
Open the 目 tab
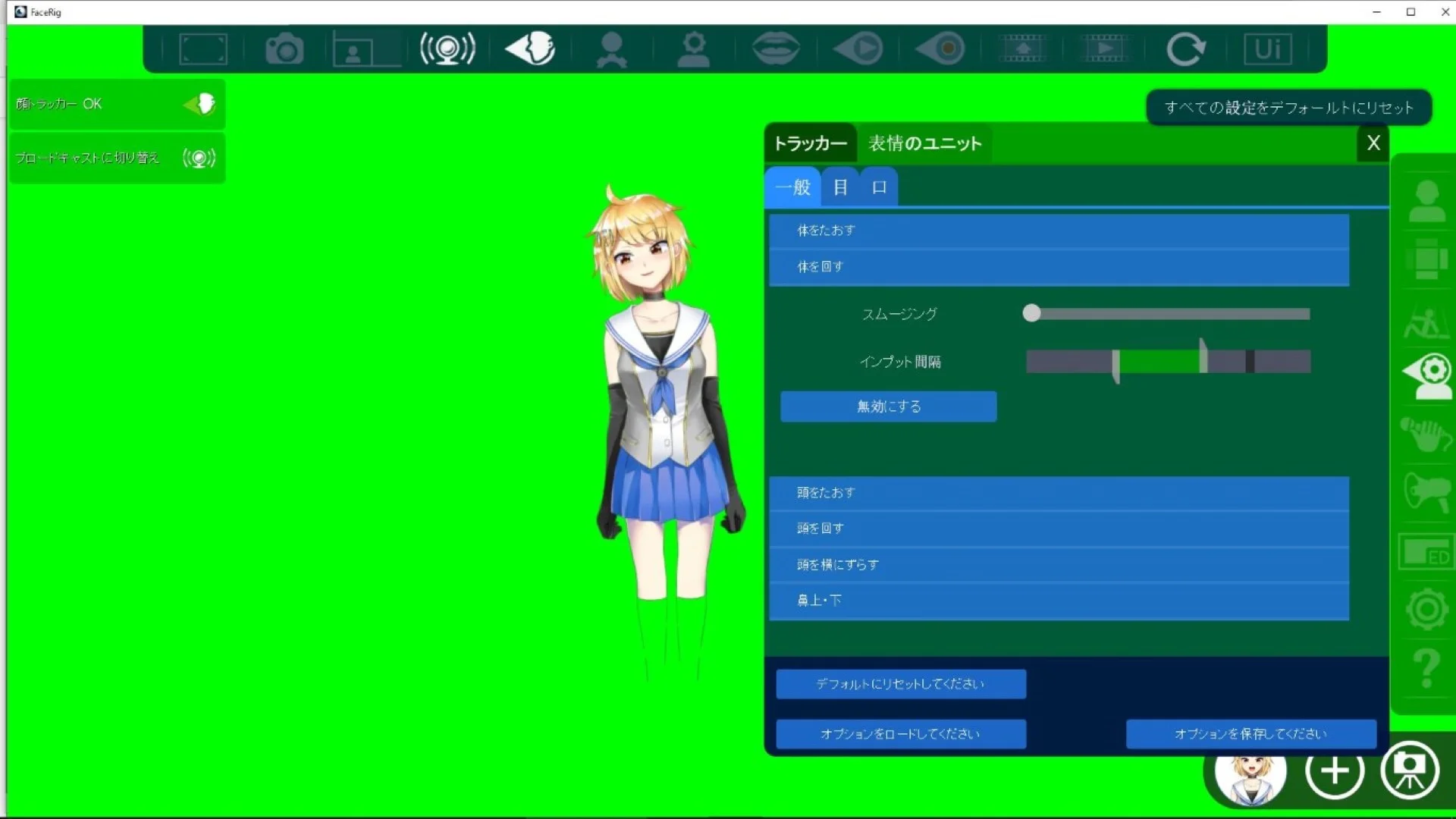[840, 187]
